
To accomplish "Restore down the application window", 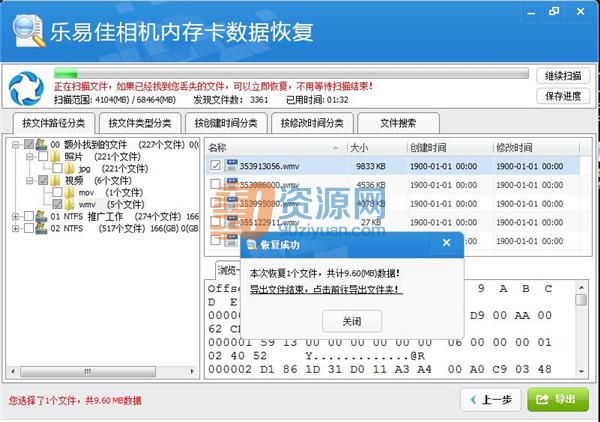I will [x=553, y=11].
